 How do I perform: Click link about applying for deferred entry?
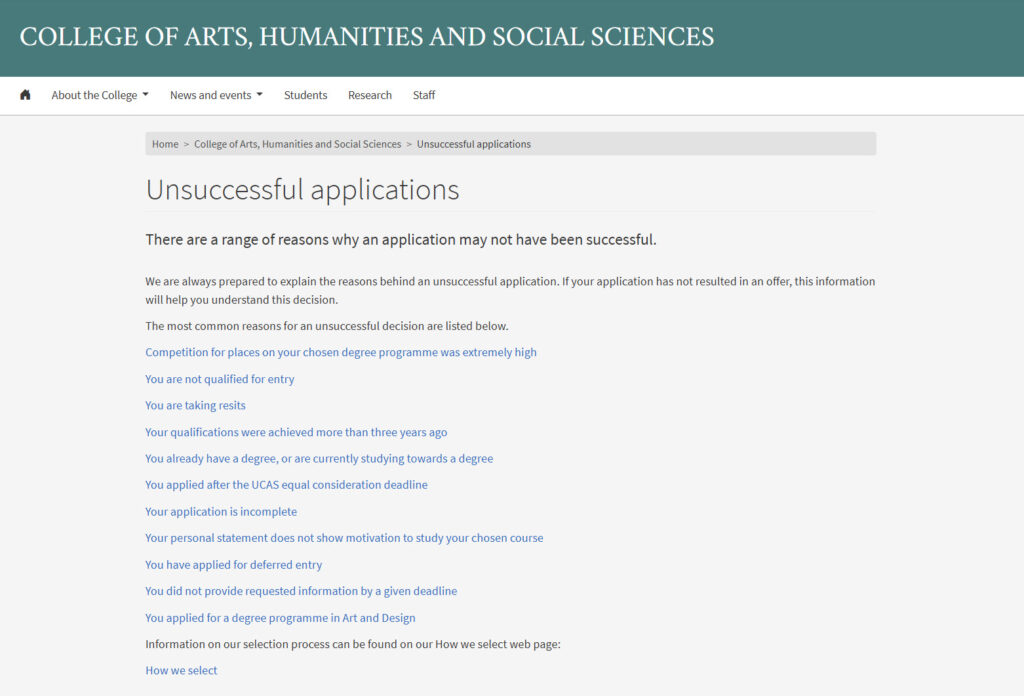coord(233,564)
